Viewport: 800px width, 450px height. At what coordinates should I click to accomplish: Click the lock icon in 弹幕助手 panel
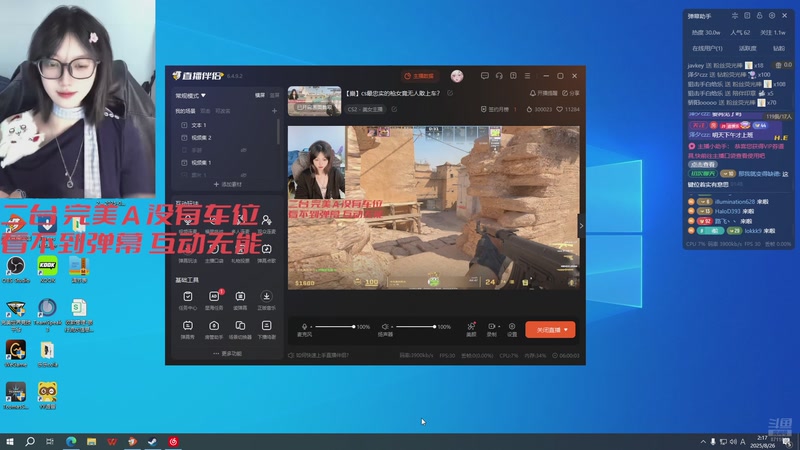(x=760, y=16)
